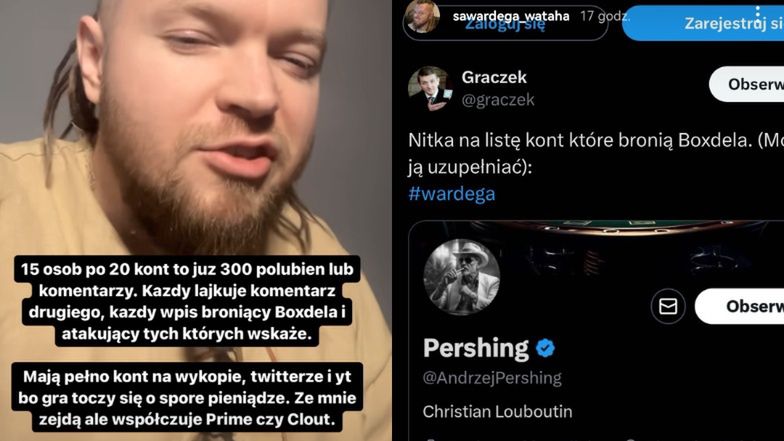Image resolution: width=784 pixels, height=441 pixels.
Task: Open the sawardega_wataha story avatar
Action: 422,16
